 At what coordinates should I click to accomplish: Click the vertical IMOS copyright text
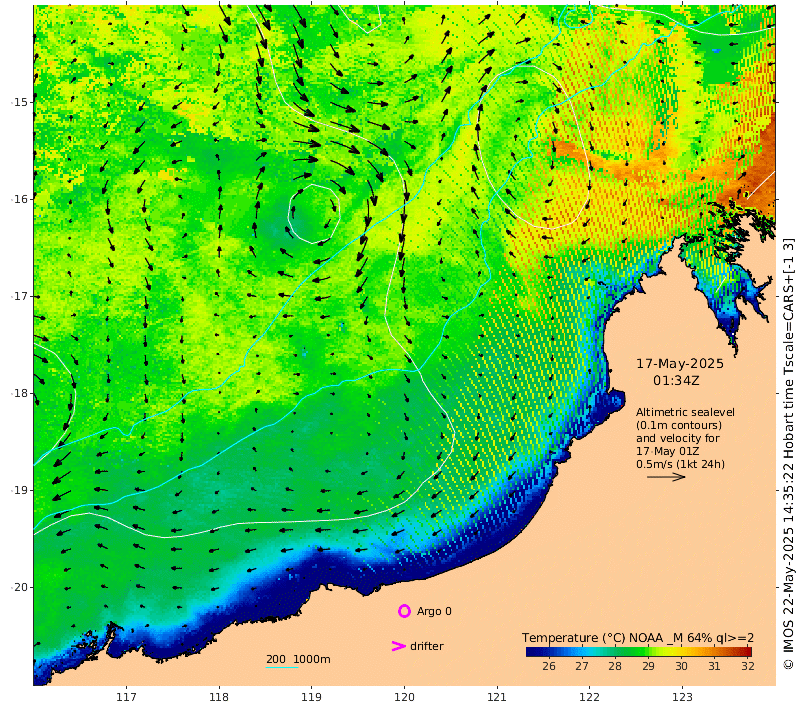789,454
